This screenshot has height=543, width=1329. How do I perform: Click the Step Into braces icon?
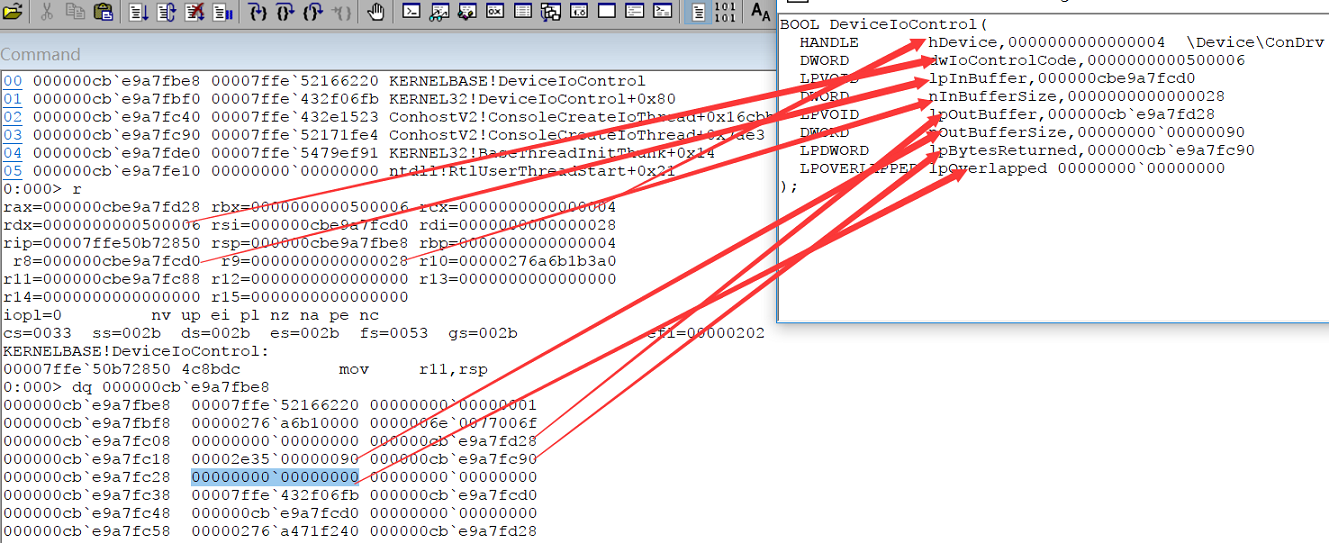tap(258, 12)
